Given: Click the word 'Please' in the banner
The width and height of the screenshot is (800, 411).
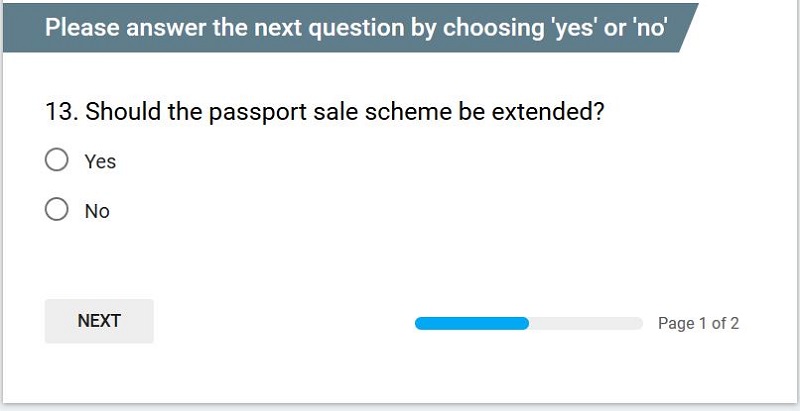Looking at the screenshot, I should coord(81,27).
